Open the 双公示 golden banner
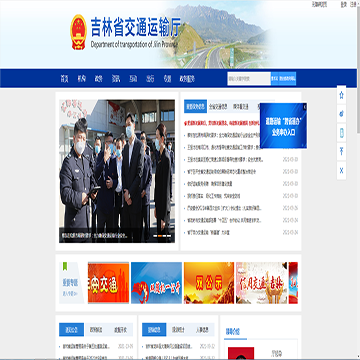Viewport: 360px width, 360px height. 209,283
